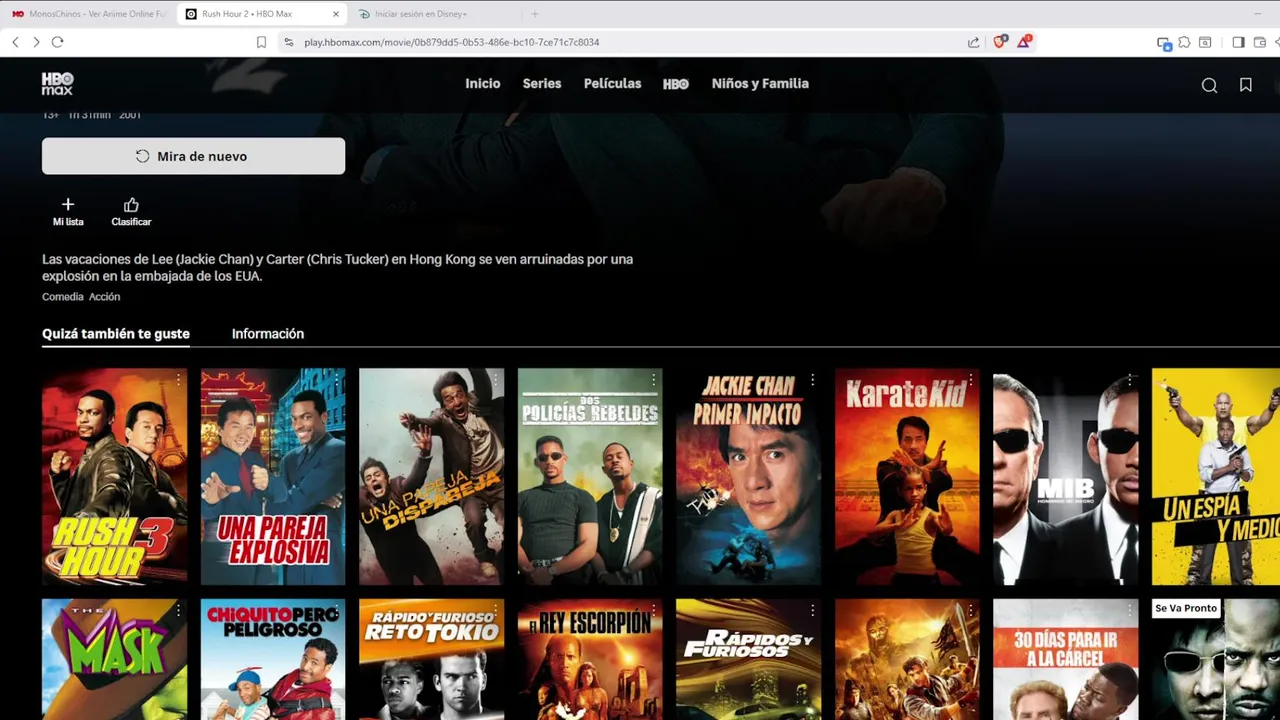Open Rápidos y Furiosos poster

(748, 659)
